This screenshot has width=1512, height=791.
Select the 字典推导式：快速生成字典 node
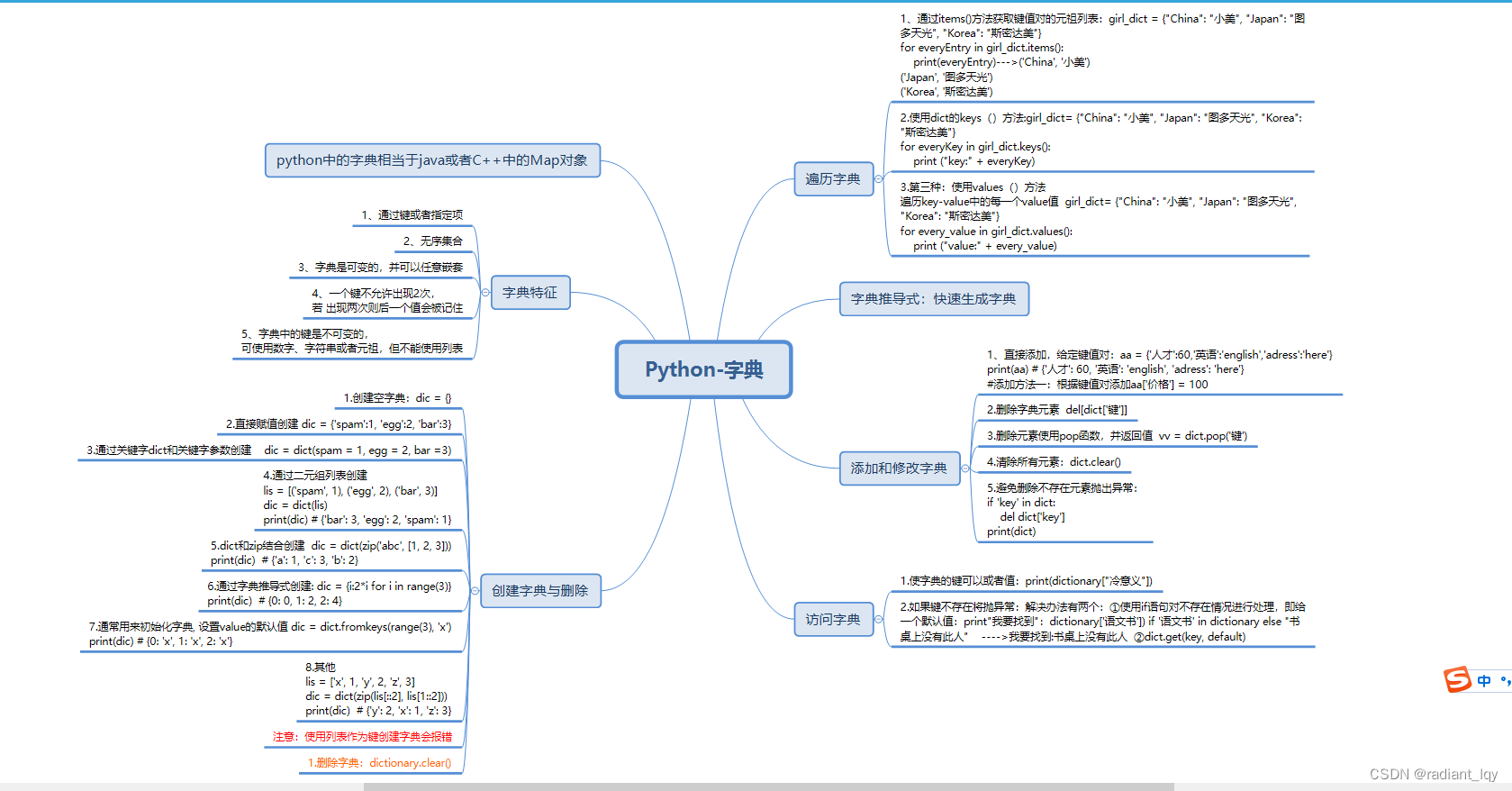point(934,299)
